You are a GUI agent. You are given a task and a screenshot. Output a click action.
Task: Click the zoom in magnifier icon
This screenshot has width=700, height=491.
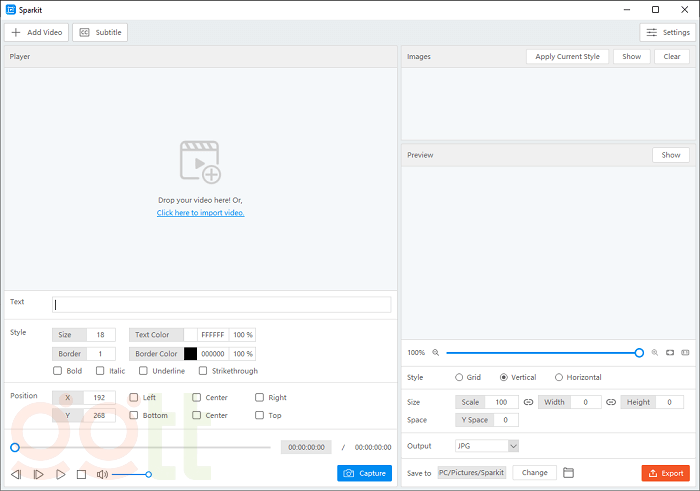[x=655, y=353]
